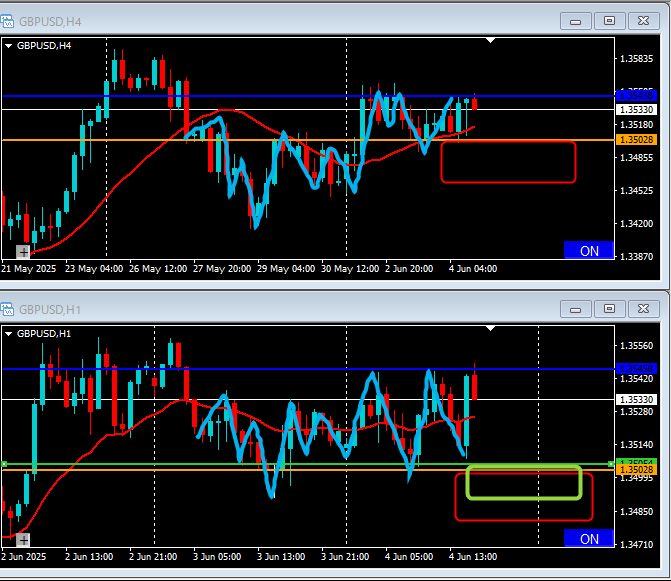
Task: Click the blue 1.35458 price tag on H1
Action: point(636,368)
